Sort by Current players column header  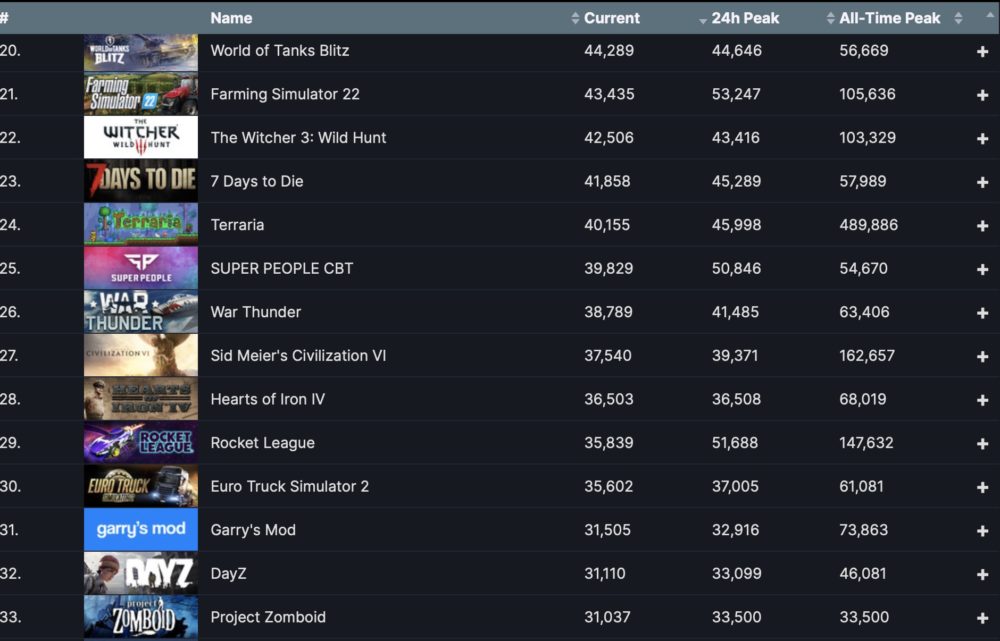click(x=612, y=18)
